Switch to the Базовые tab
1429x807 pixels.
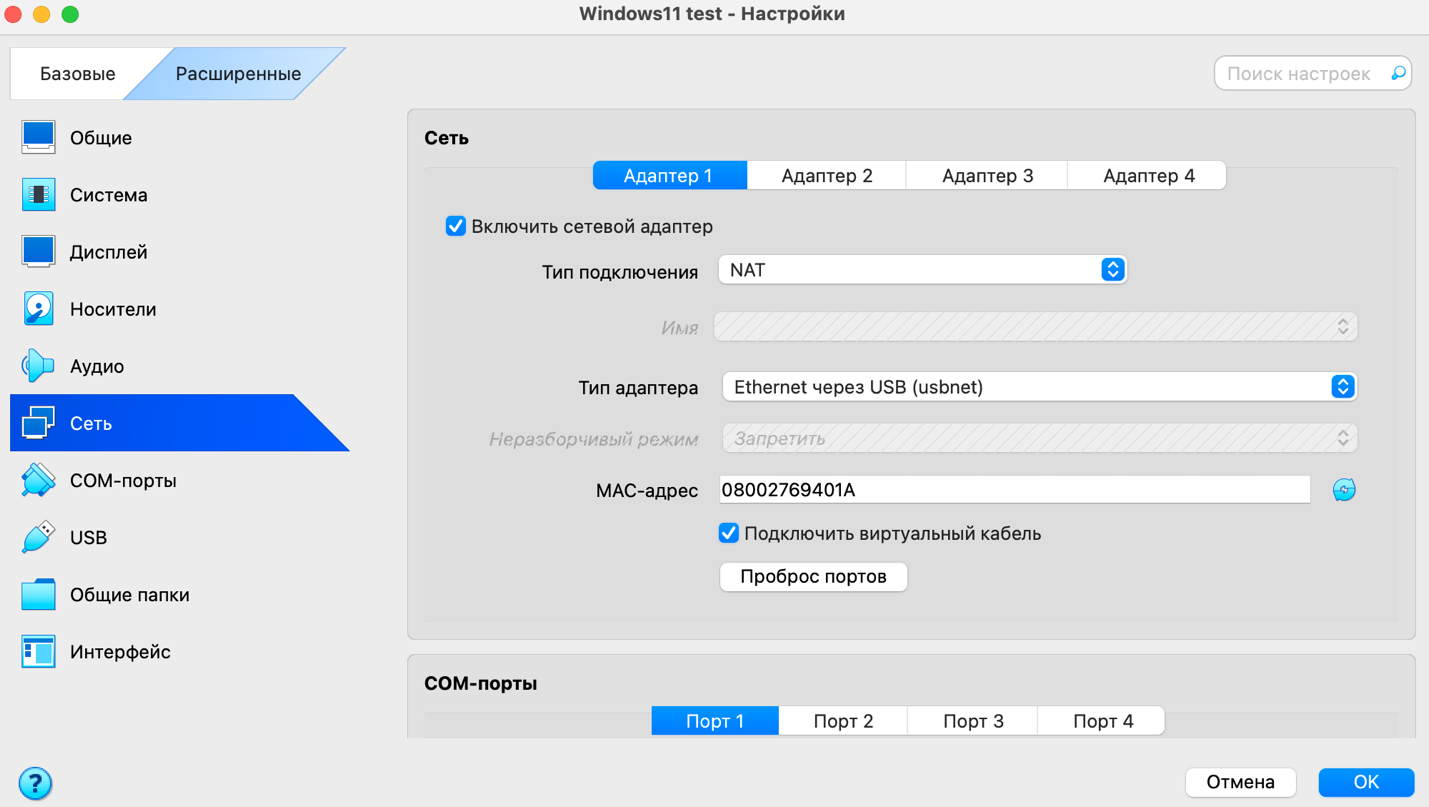click(77, 74)
